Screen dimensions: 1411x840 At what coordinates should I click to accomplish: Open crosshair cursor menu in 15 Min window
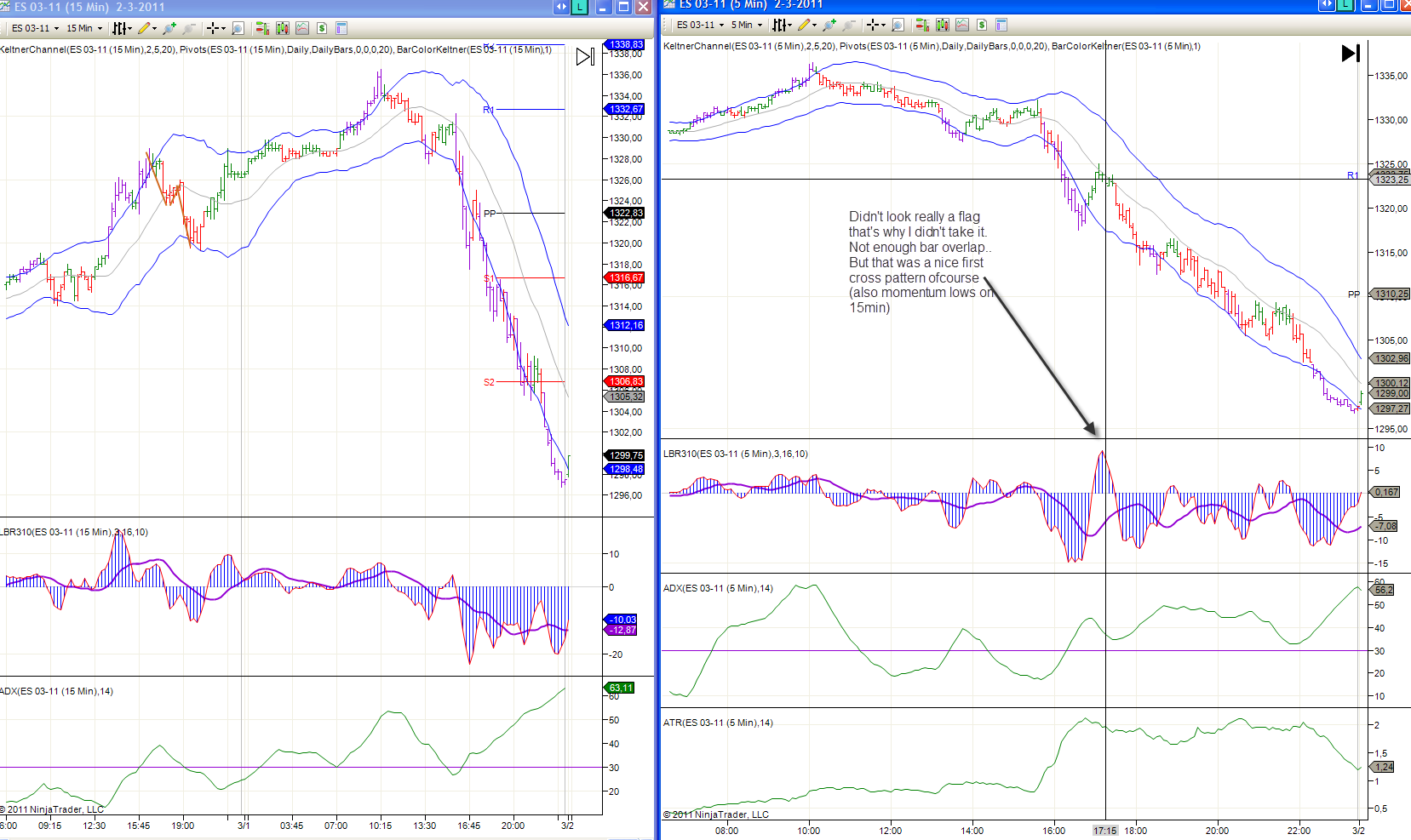tap(215, 28)
